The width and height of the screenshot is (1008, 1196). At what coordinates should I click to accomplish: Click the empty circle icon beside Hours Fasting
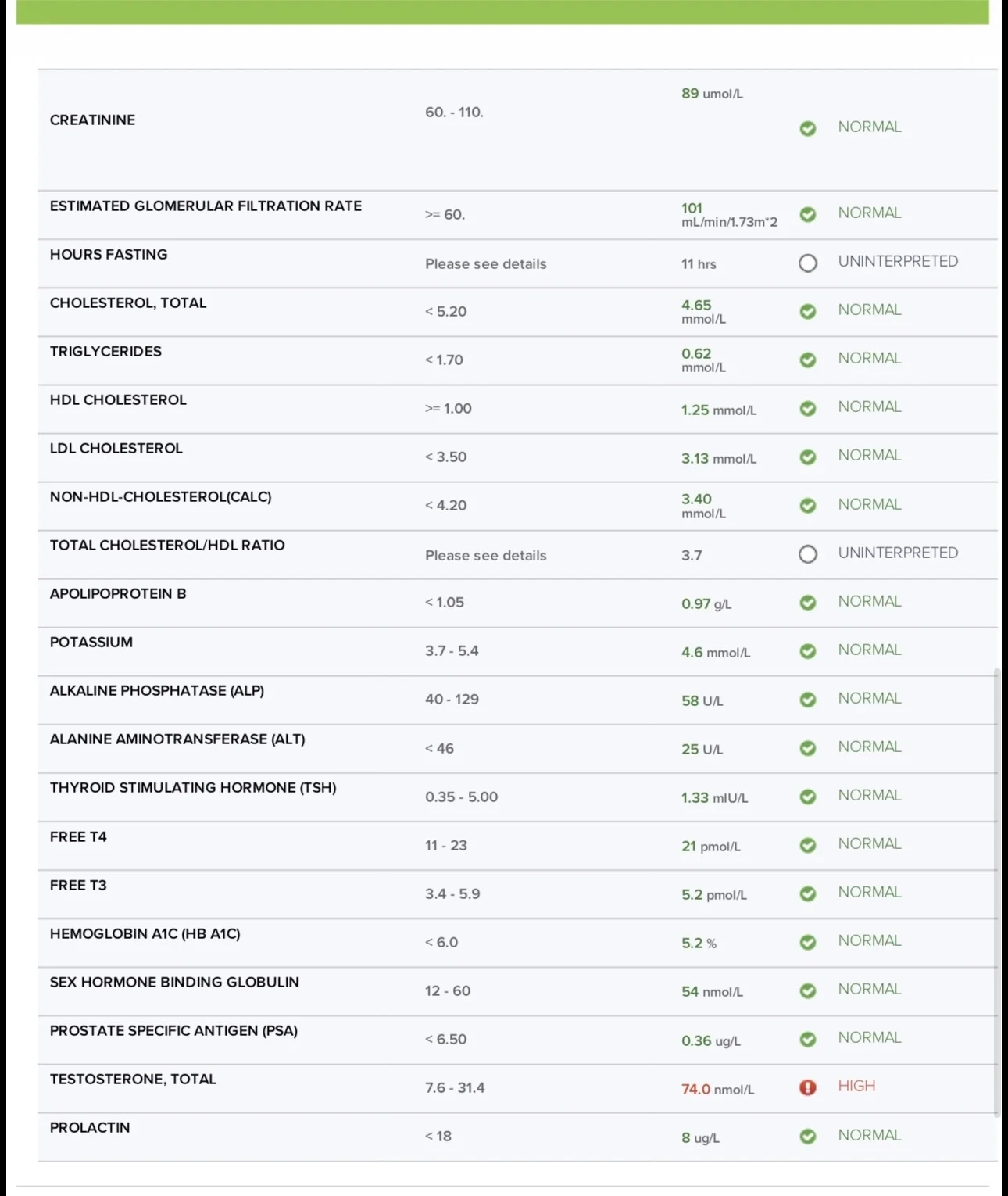pyautogui.click(x=808, y=263)
